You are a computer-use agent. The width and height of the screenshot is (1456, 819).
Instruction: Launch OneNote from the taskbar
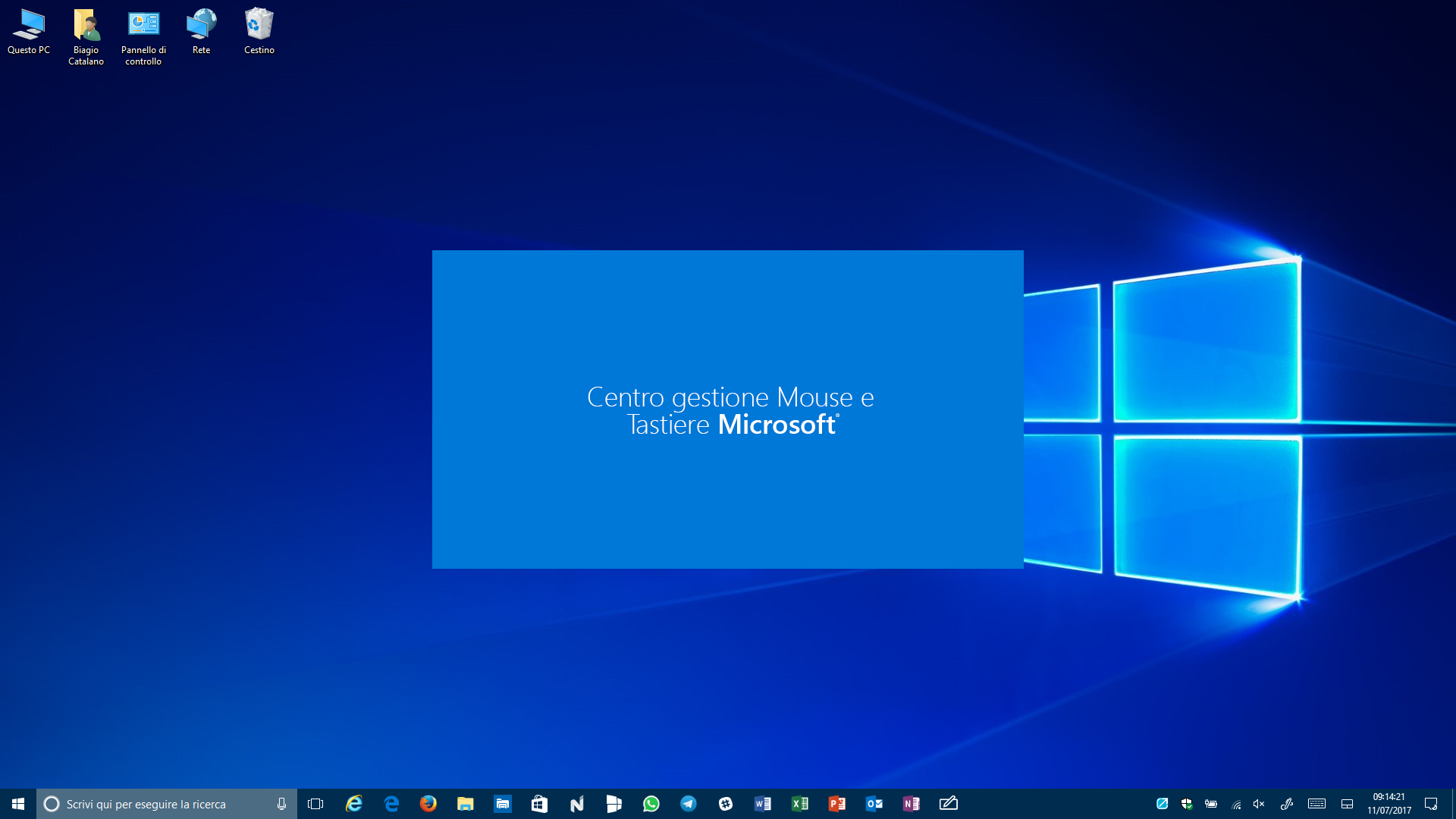coord(912,804)
